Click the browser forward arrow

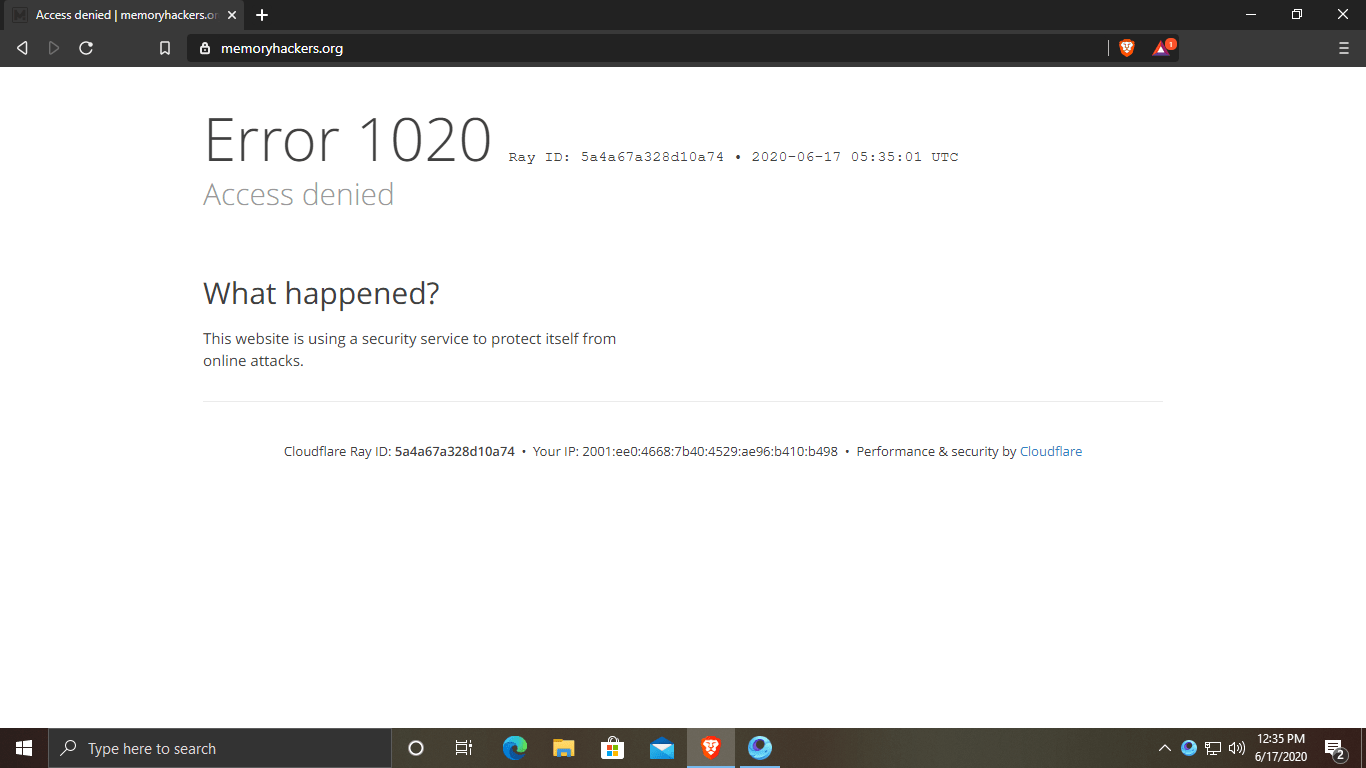[54, 48]
